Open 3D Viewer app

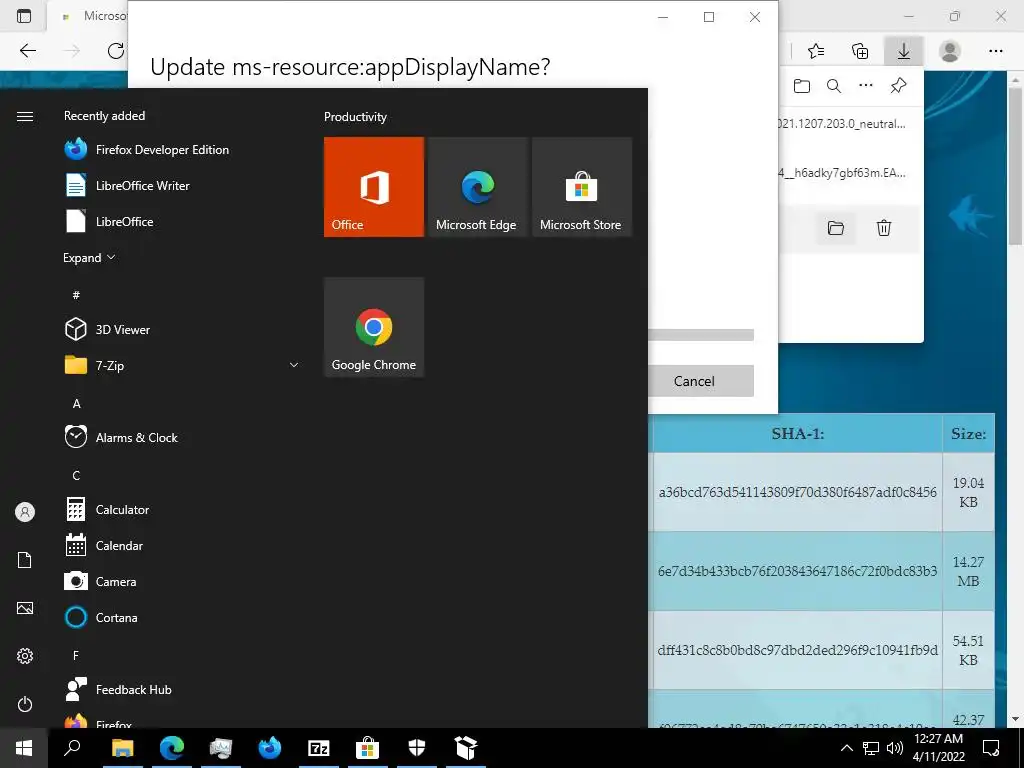108,329
